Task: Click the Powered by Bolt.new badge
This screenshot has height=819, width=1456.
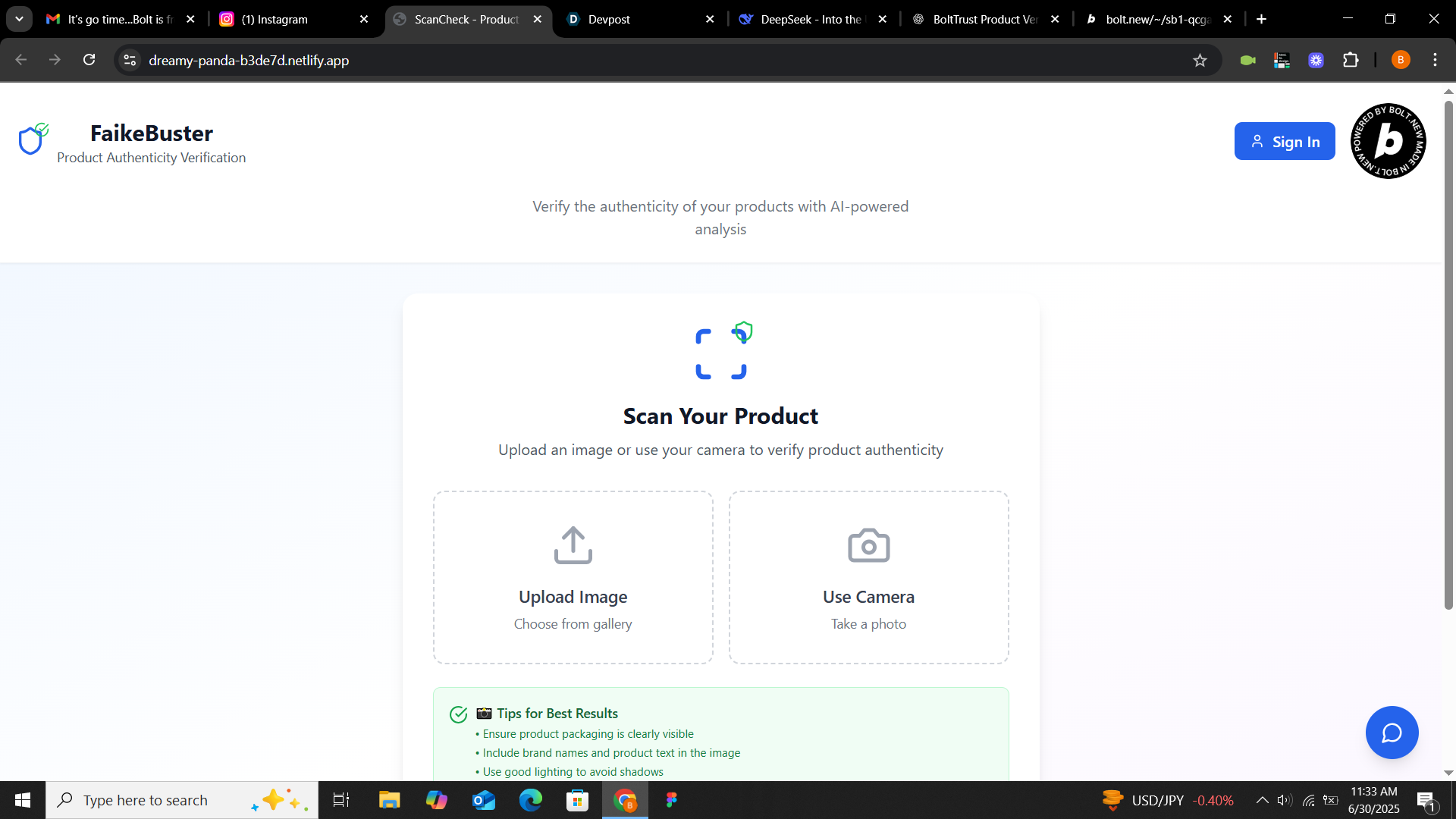Action: [x=1388, y=141]
